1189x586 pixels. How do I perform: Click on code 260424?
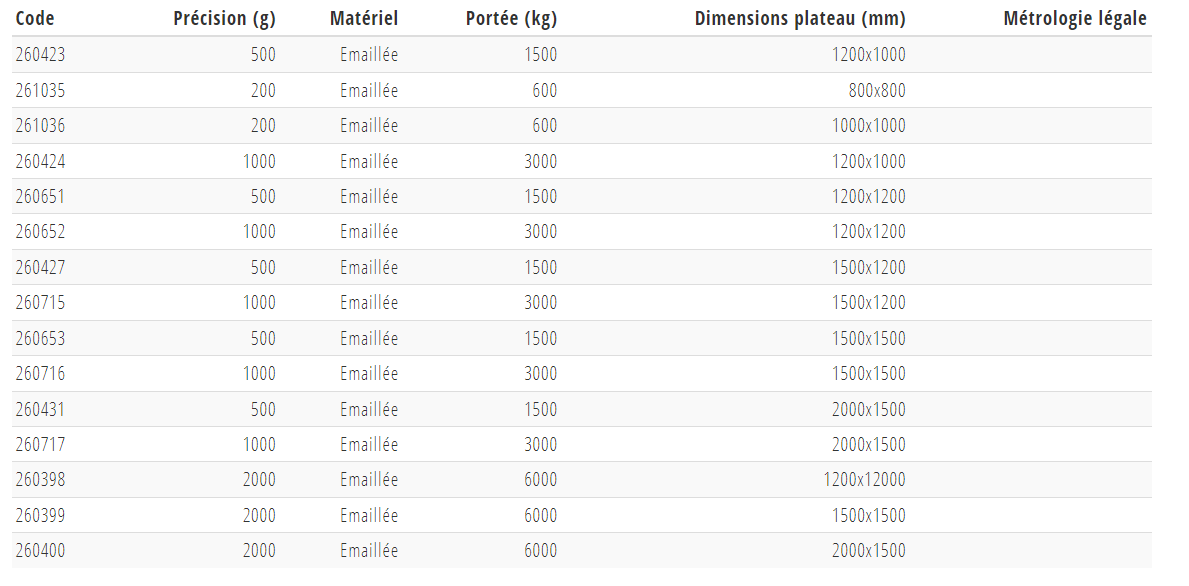40,161
